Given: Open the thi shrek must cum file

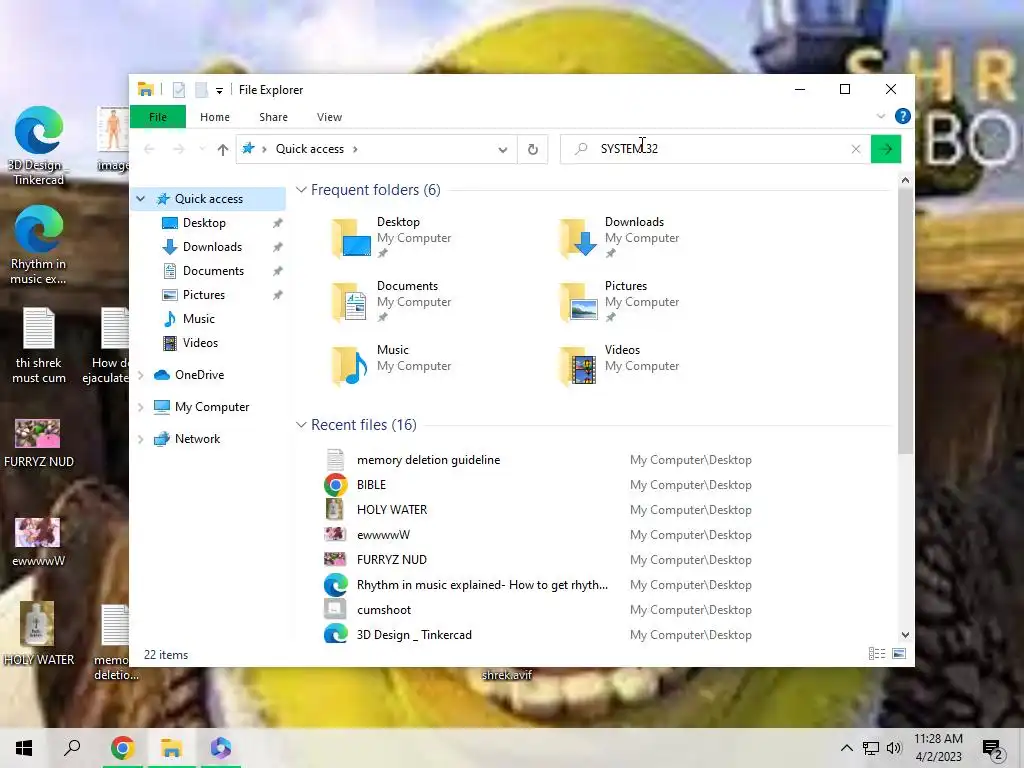Looking at the screenshot, I should click(39, 345).
